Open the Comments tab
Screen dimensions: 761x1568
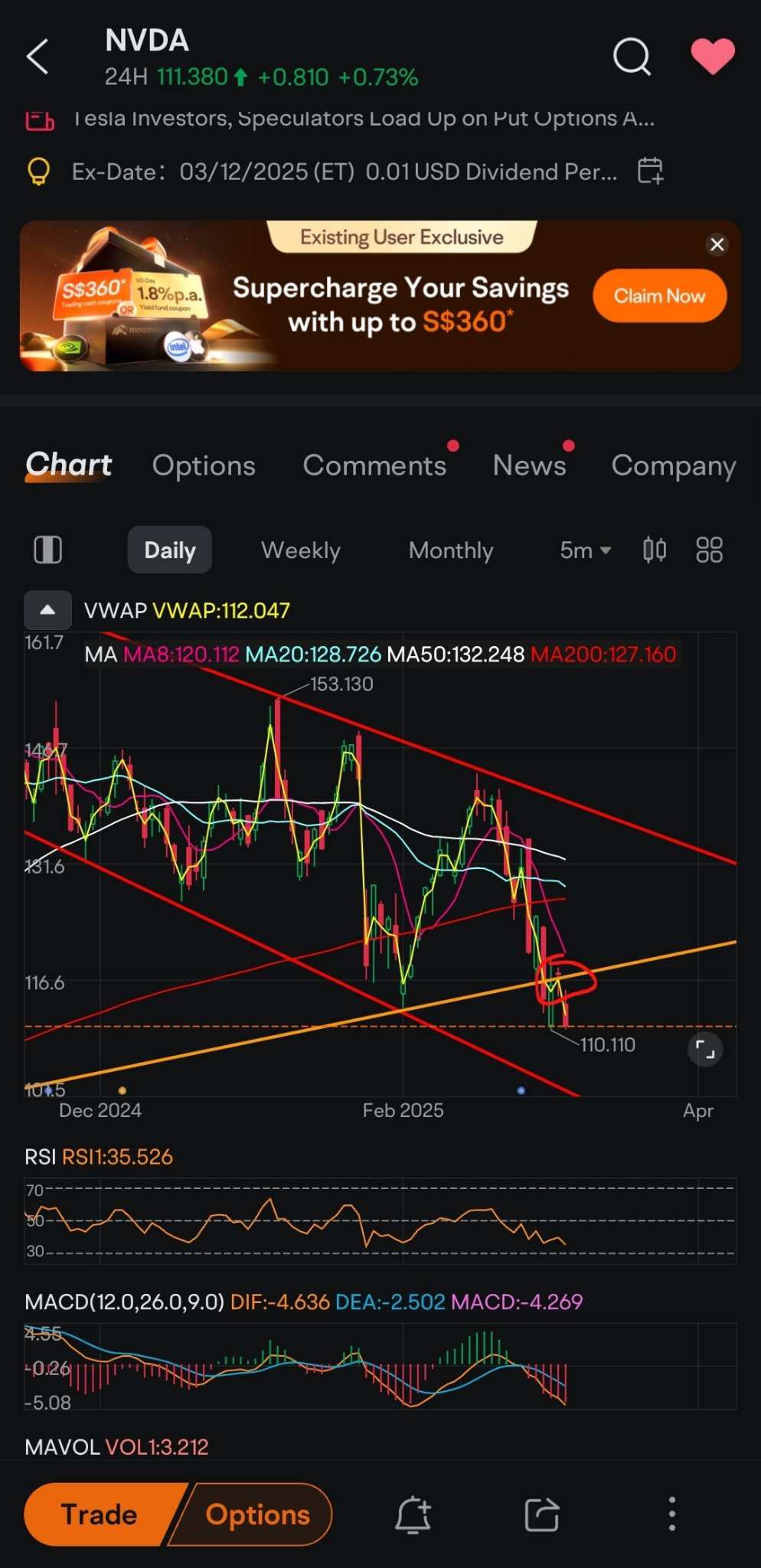click(374, 465)
